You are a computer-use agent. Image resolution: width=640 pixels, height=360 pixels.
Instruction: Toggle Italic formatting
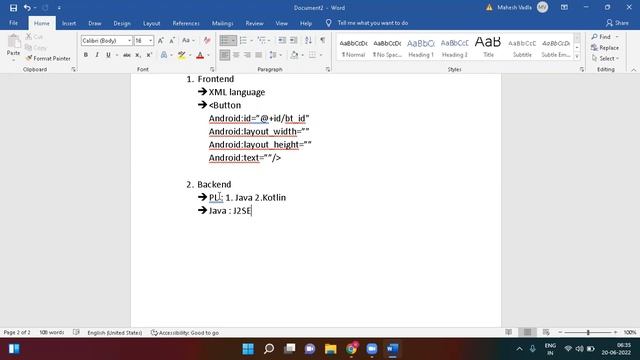point(97,55)
